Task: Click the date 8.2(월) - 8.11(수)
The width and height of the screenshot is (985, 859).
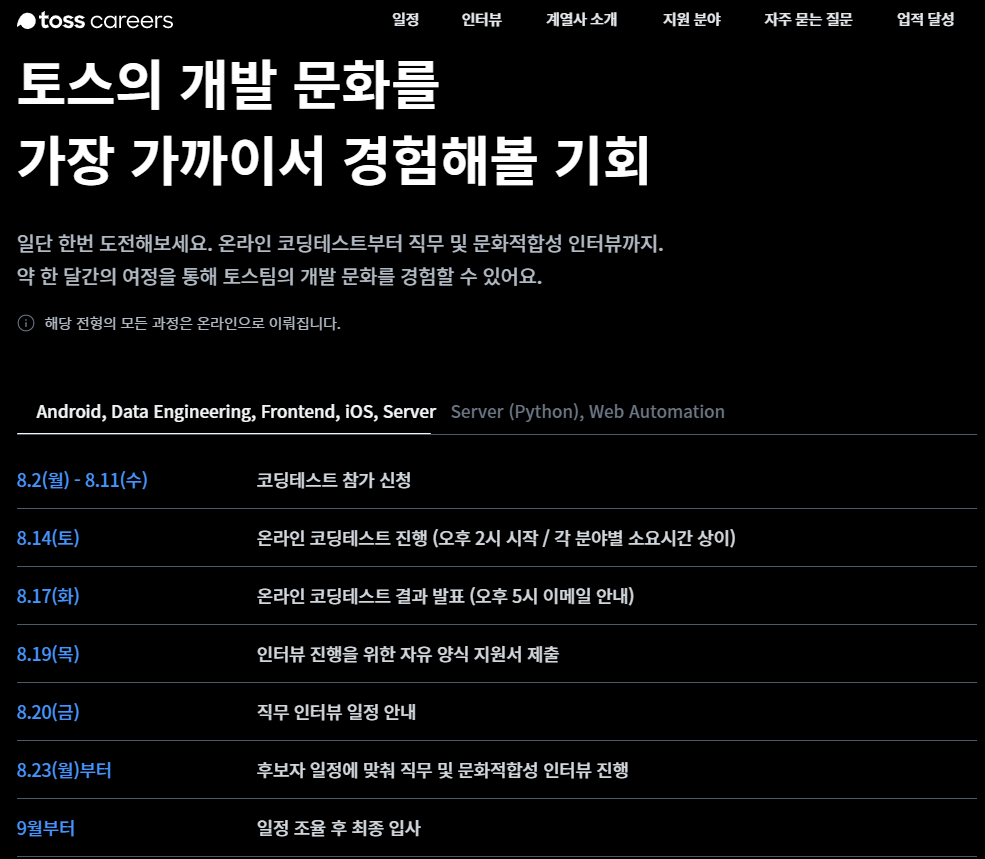Action: point(82,480)
